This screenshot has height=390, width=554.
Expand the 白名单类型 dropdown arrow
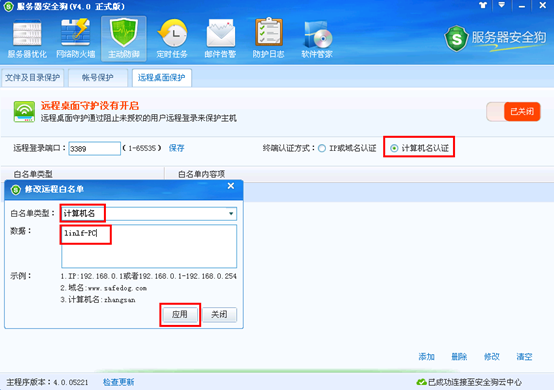[231, 213]
